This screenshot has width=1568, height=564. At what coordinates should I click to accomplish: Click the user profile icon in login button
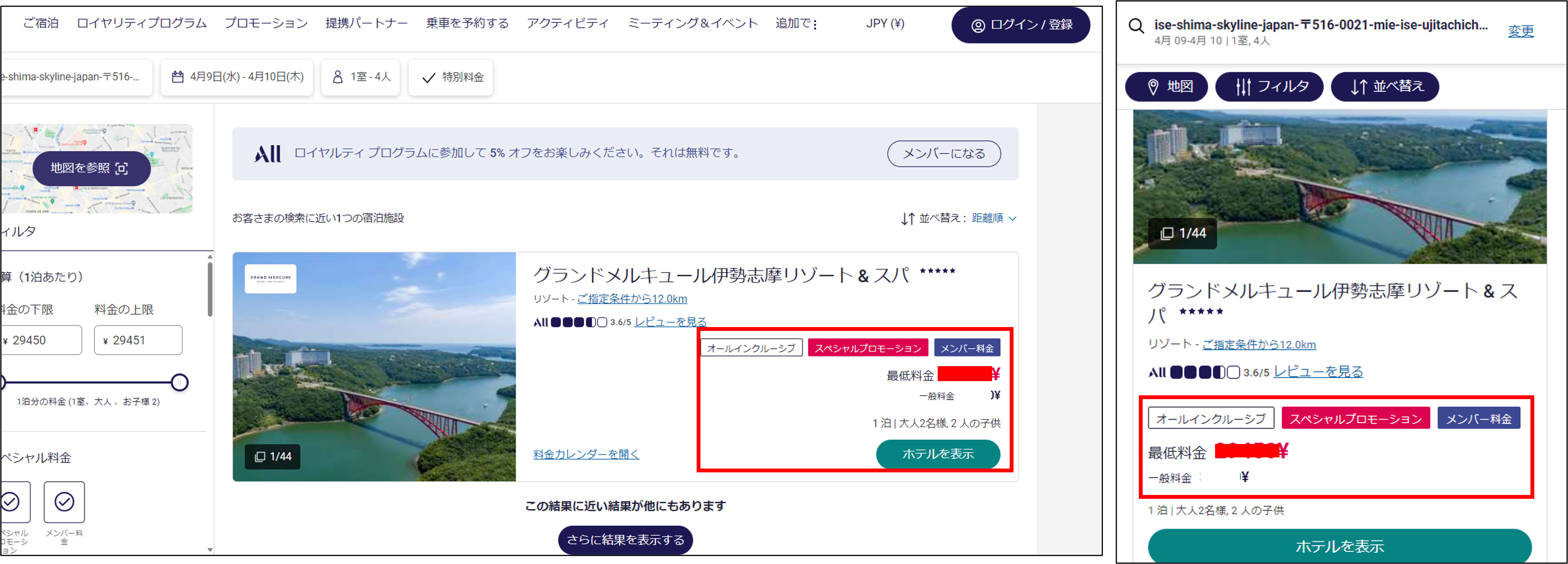[x=978, y=26]
